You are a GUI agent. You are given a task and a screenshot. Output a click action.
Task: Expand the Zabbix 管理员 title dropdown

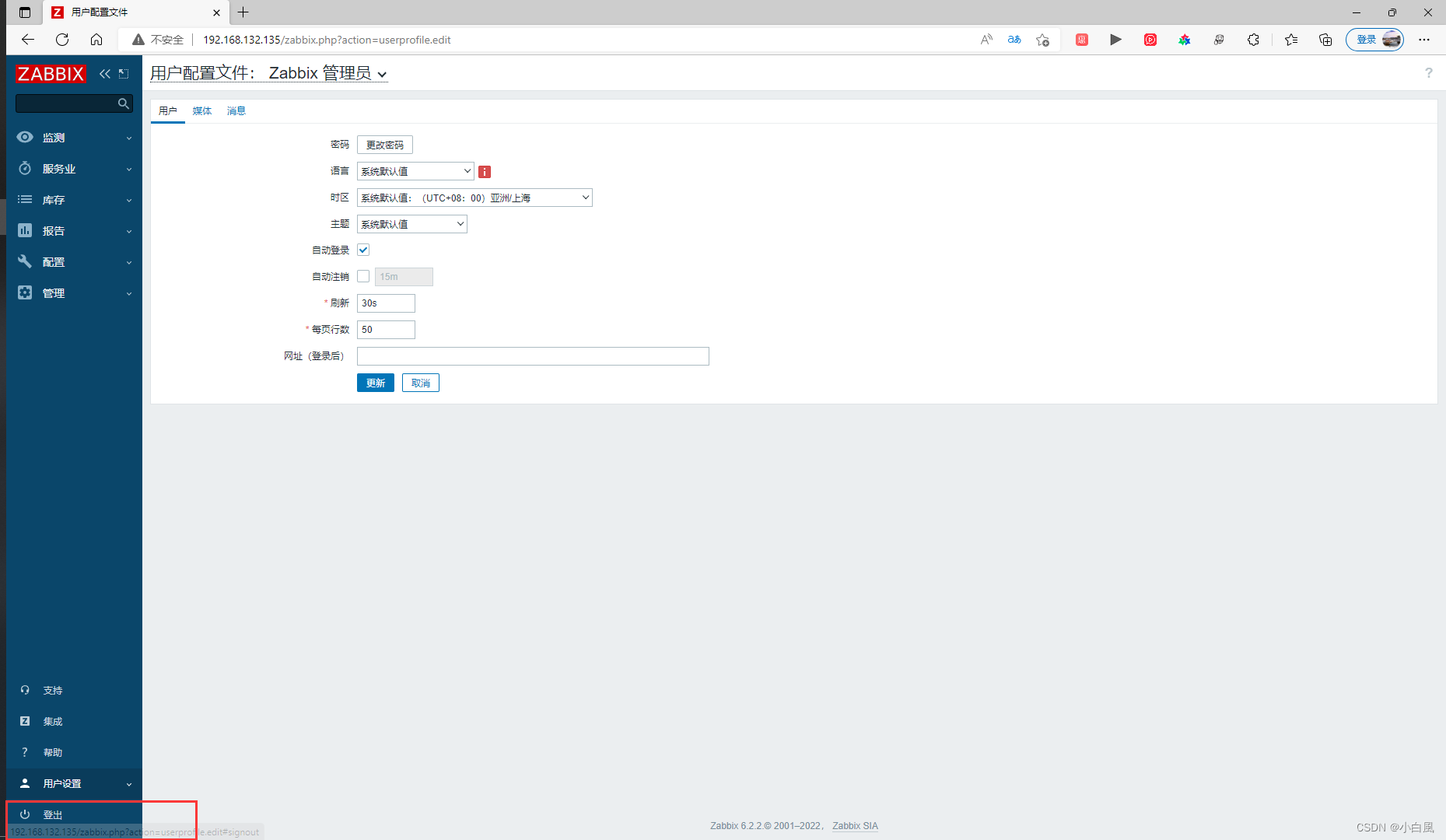tap(382, 75)
